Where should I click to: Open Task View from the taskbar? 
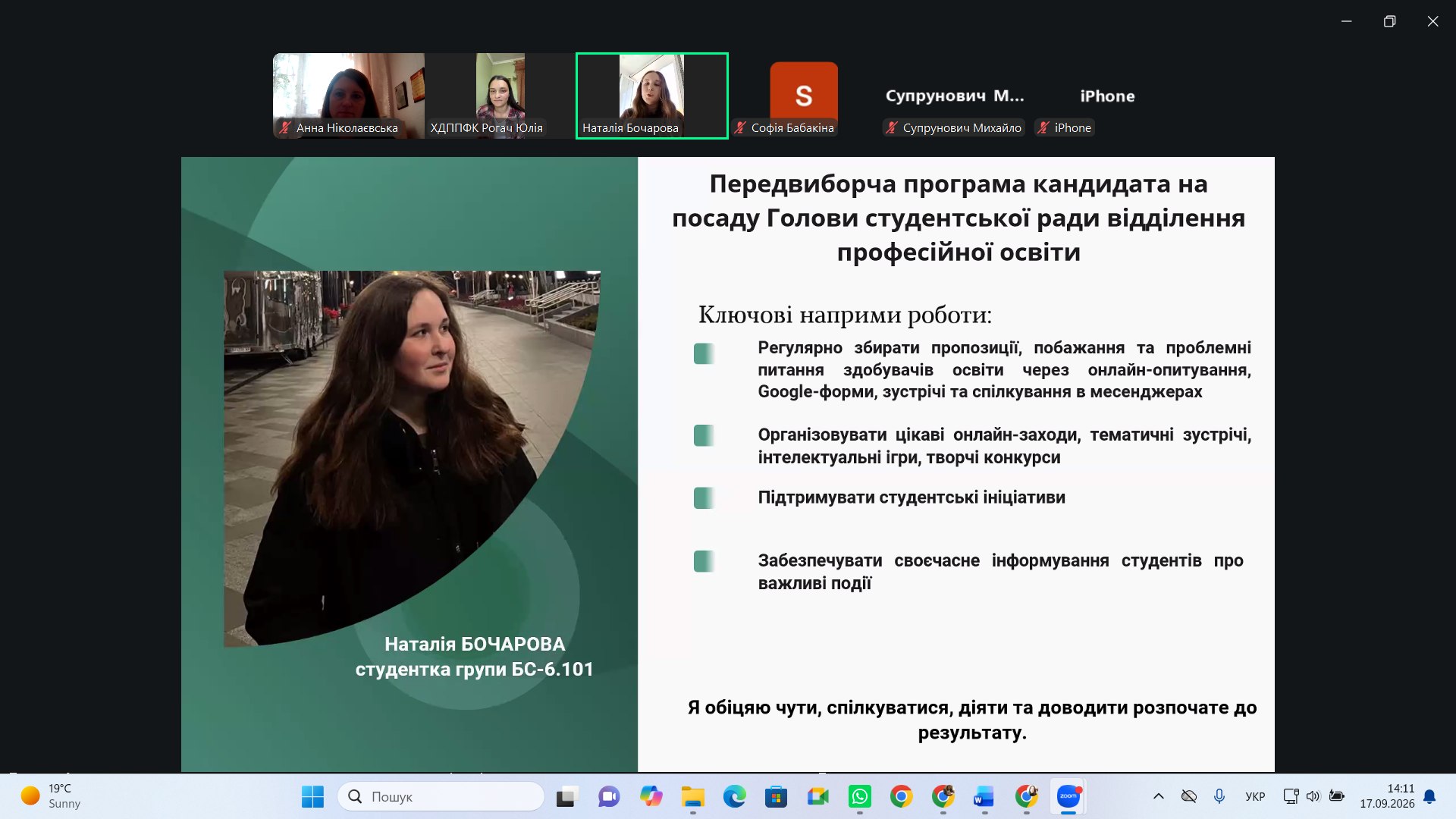pos(566,797)
